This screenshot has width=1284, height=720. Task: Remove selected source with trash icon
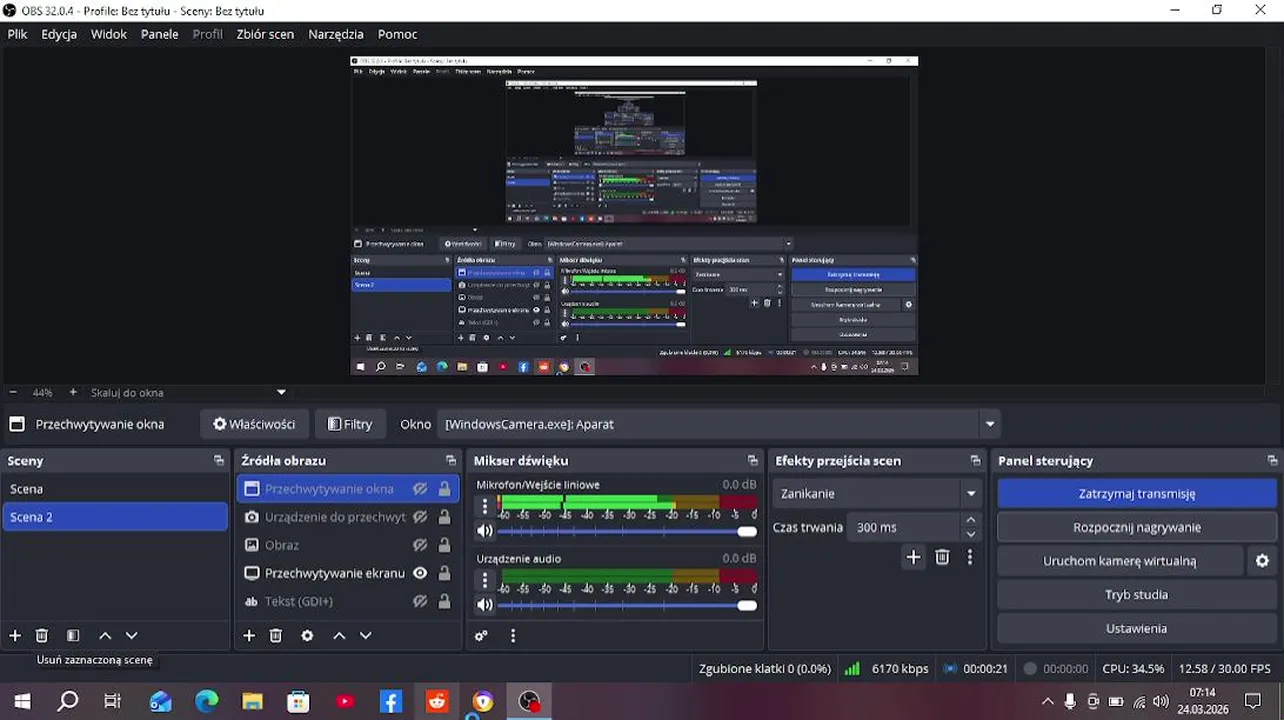pos(276,635)
